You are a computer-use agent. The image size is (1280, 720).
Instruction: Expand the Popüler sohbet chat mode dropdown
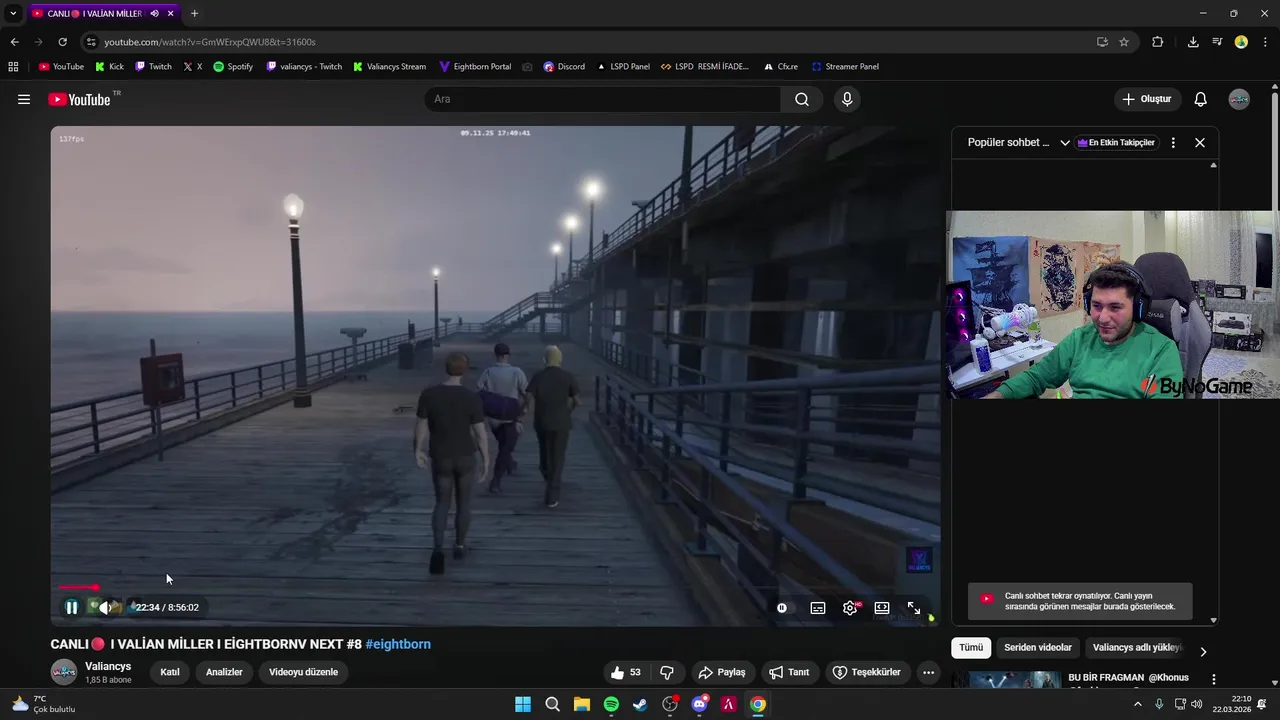[x=1018, y=142]
